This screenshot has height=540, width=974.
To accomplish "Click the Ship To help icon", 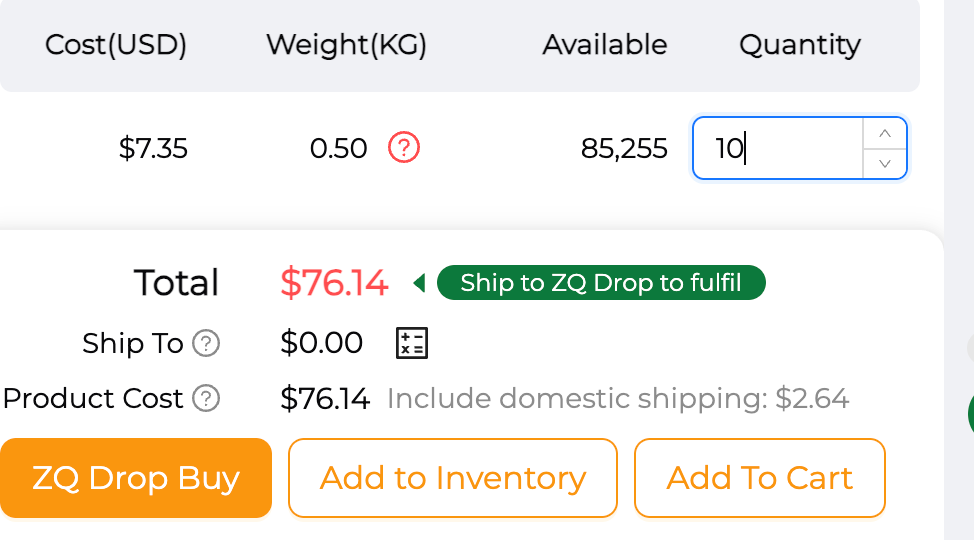I will [x=206, y=344].
